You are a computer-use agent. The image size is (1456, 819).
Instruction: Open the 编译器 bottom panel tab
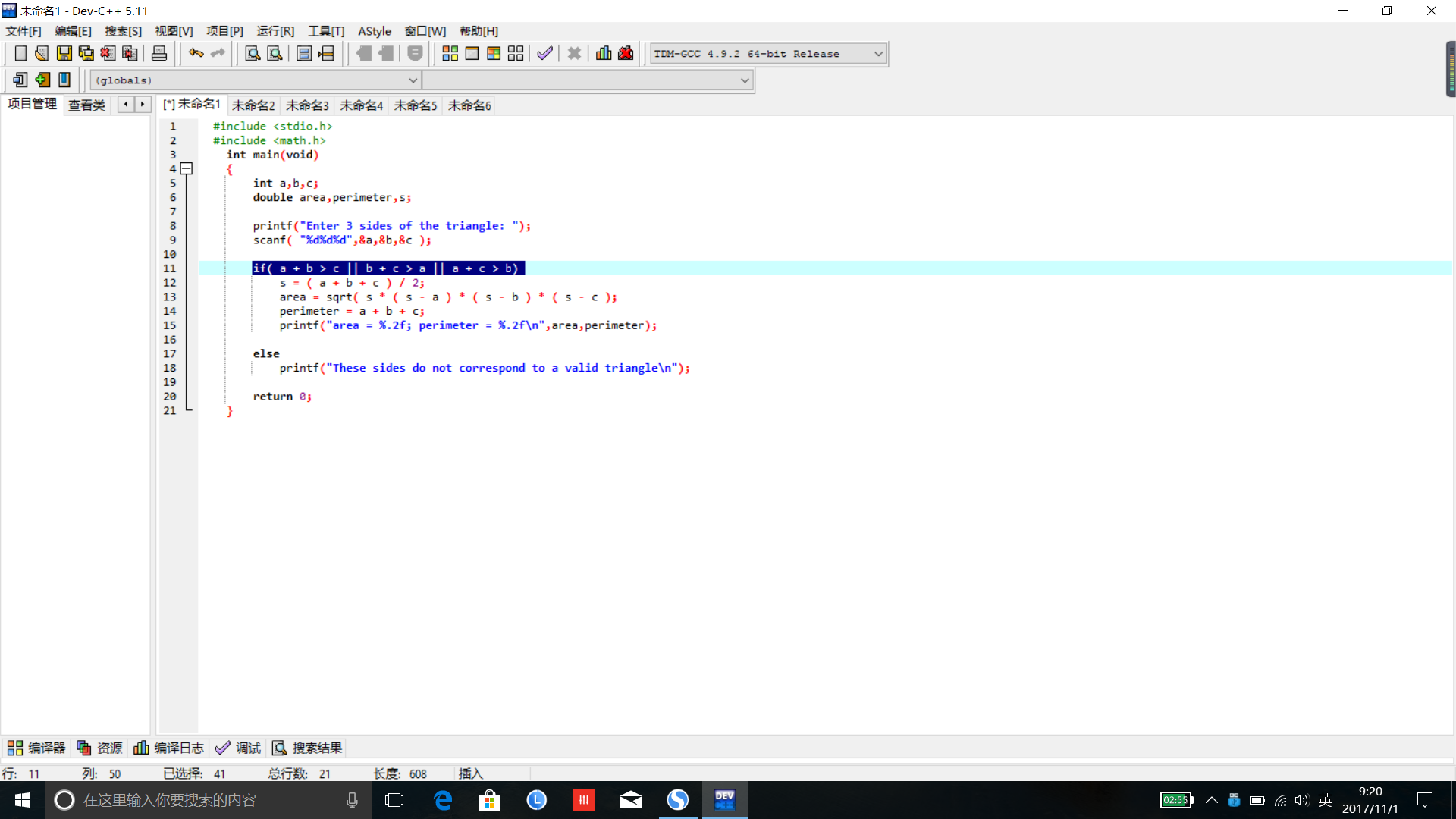(x=36, y=748)
